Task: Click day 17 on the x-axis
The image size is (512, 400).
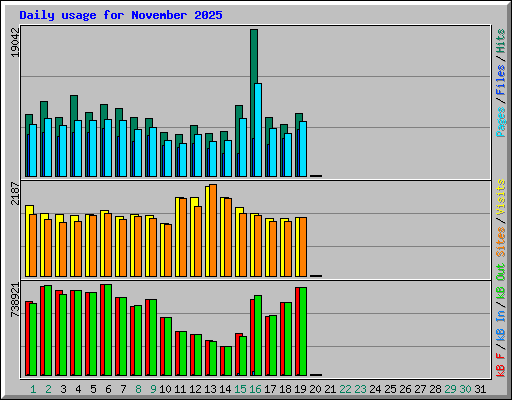Action: pos(270,389)
